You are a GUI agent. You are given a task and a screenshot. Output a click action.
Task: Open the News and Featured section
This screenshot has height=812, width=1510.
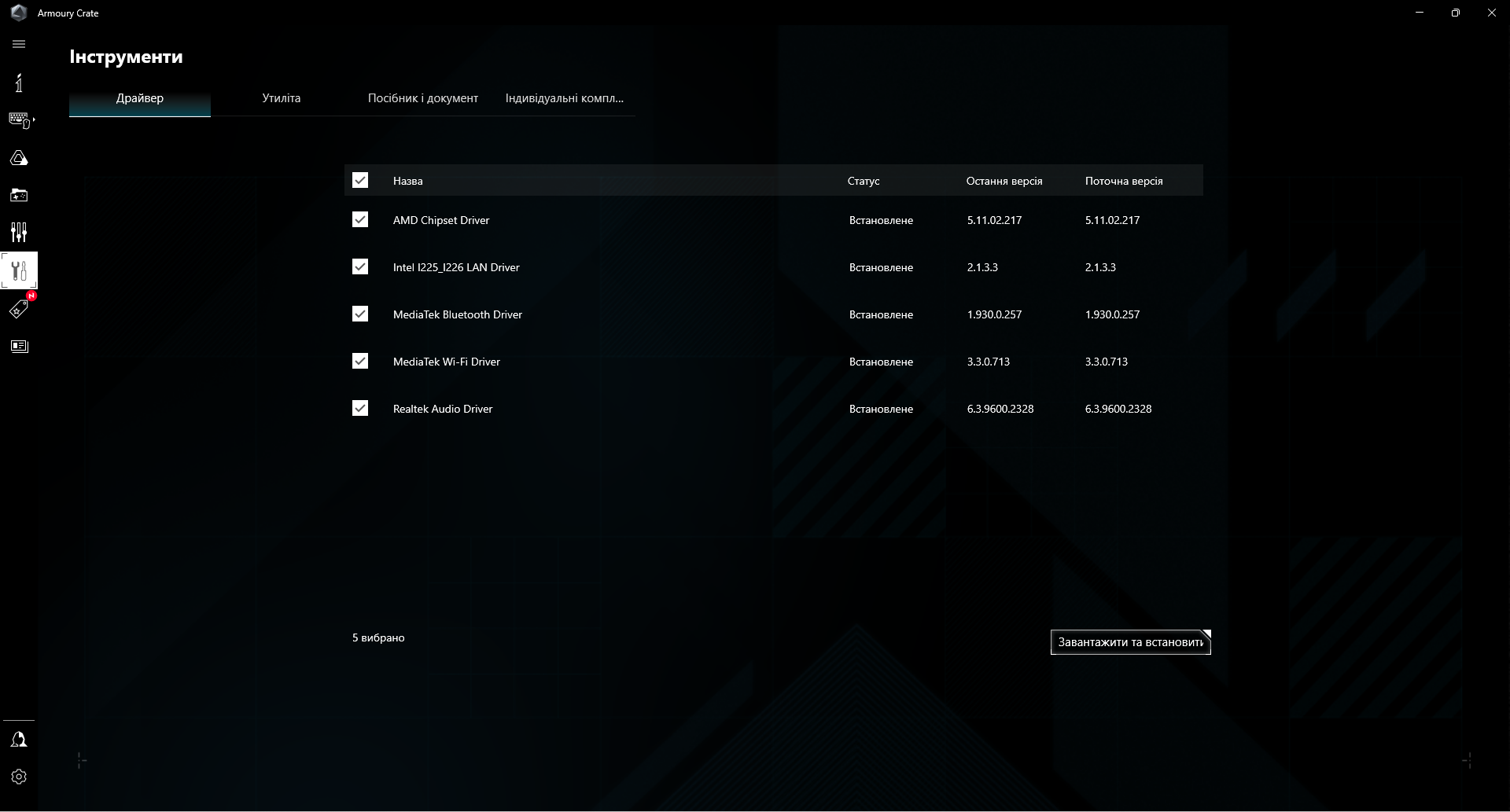click(x=19, y=346)
